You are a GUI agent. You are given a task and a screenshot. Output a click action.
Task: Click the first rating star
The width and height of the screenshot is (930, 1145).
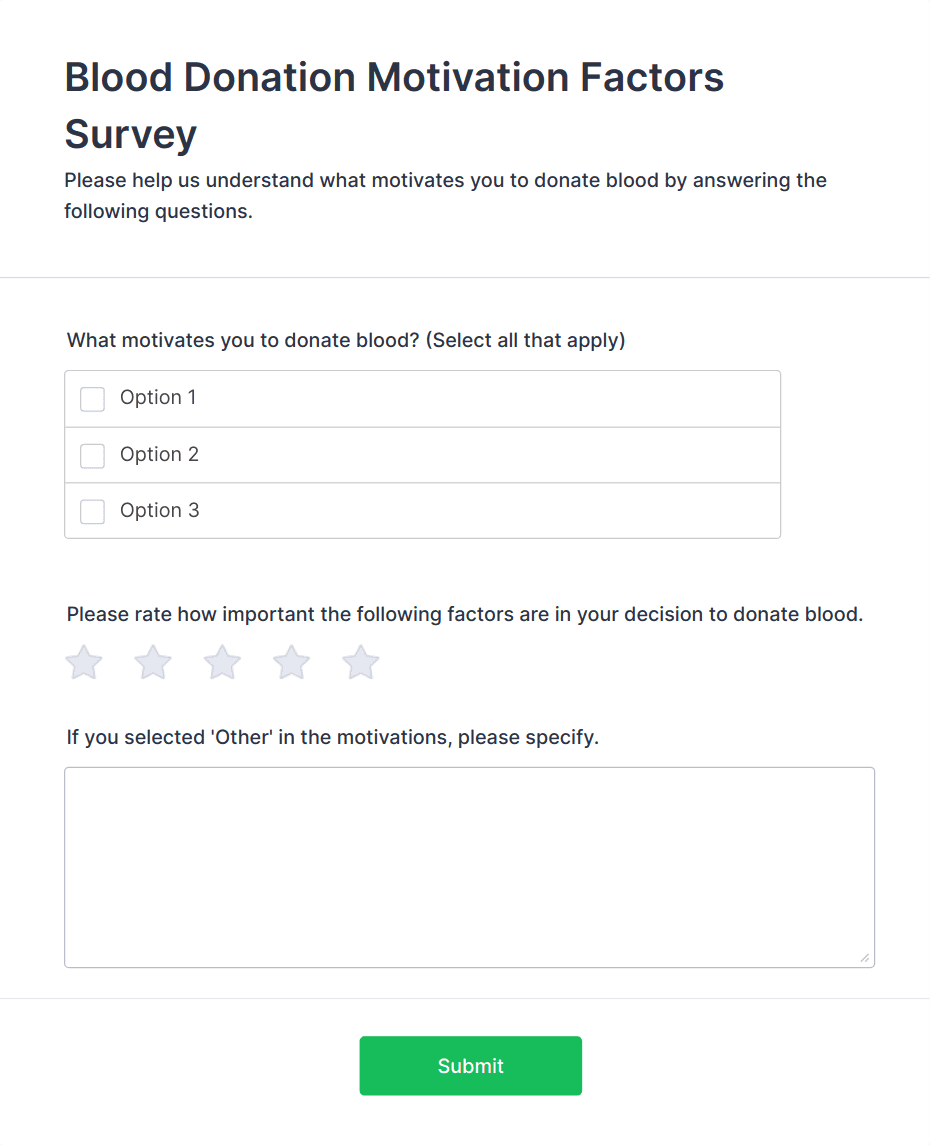84,662
